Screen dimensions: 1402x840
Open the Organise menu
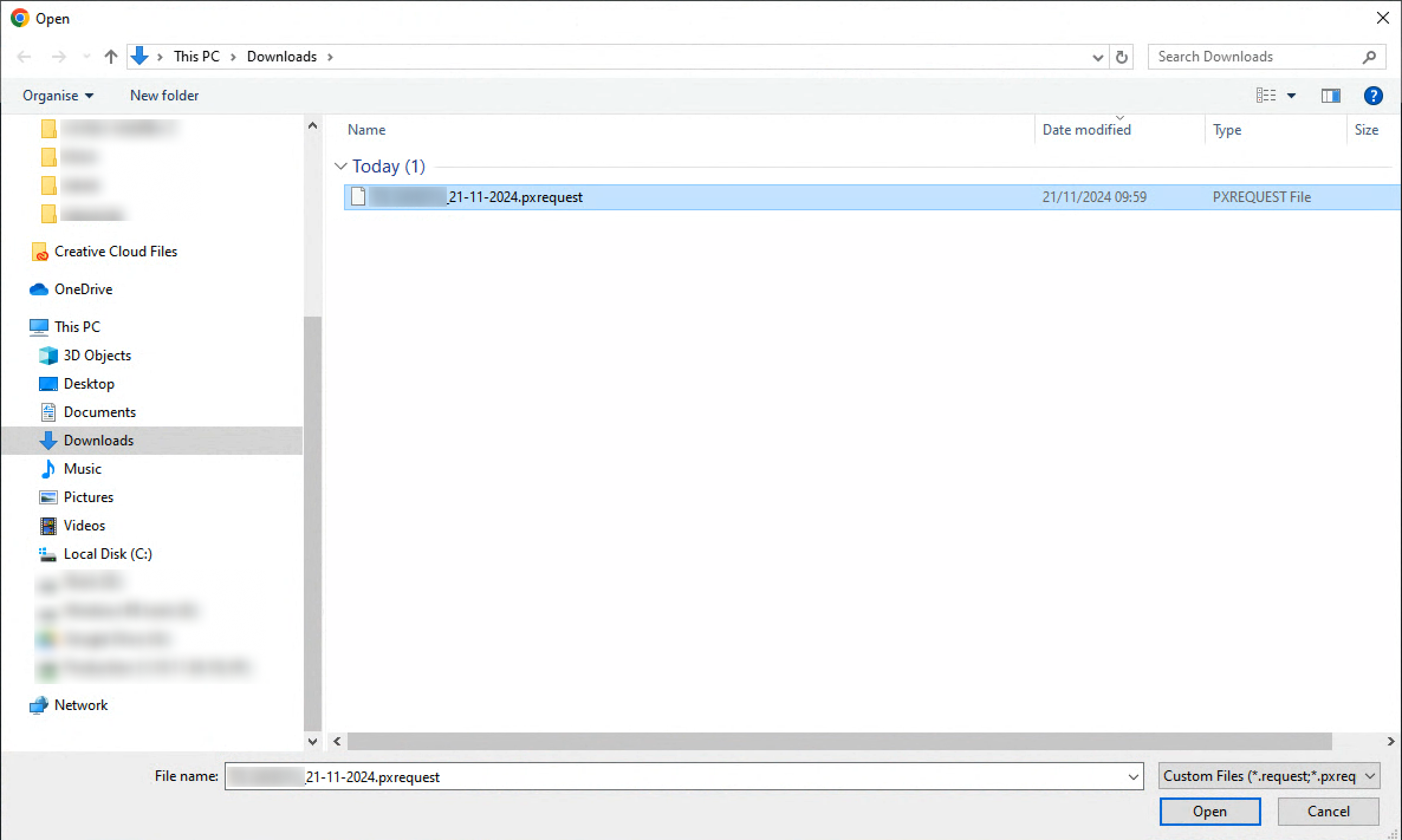[57, 96]
